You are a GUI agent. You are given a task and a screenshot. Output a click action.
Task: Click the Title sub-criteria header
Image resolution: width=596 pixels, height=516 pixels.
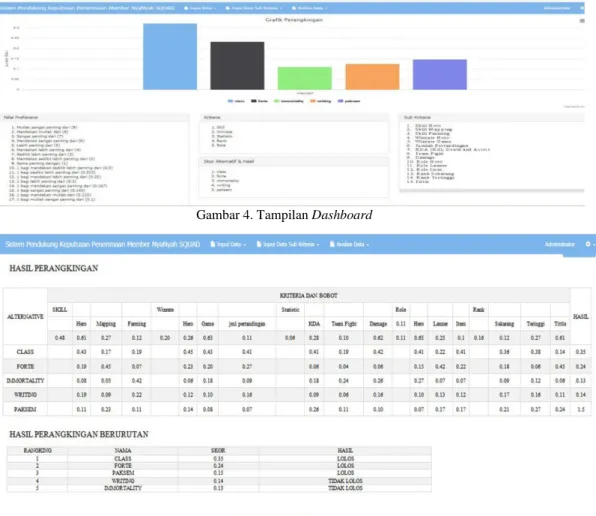point(560,324)
